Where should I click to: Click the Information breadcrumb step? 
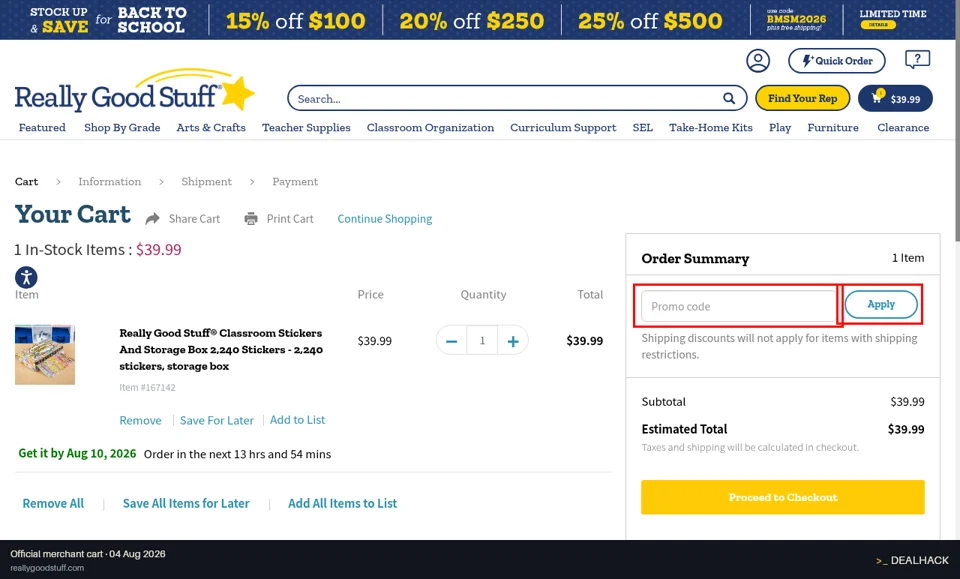[x=110, y=181]
